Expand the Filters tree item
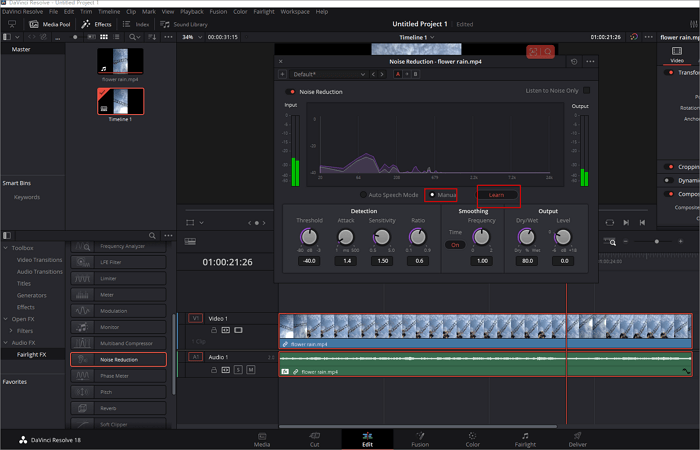Viewport: 700px width, 450px height. pyautogui.click(x=11, y=331)
